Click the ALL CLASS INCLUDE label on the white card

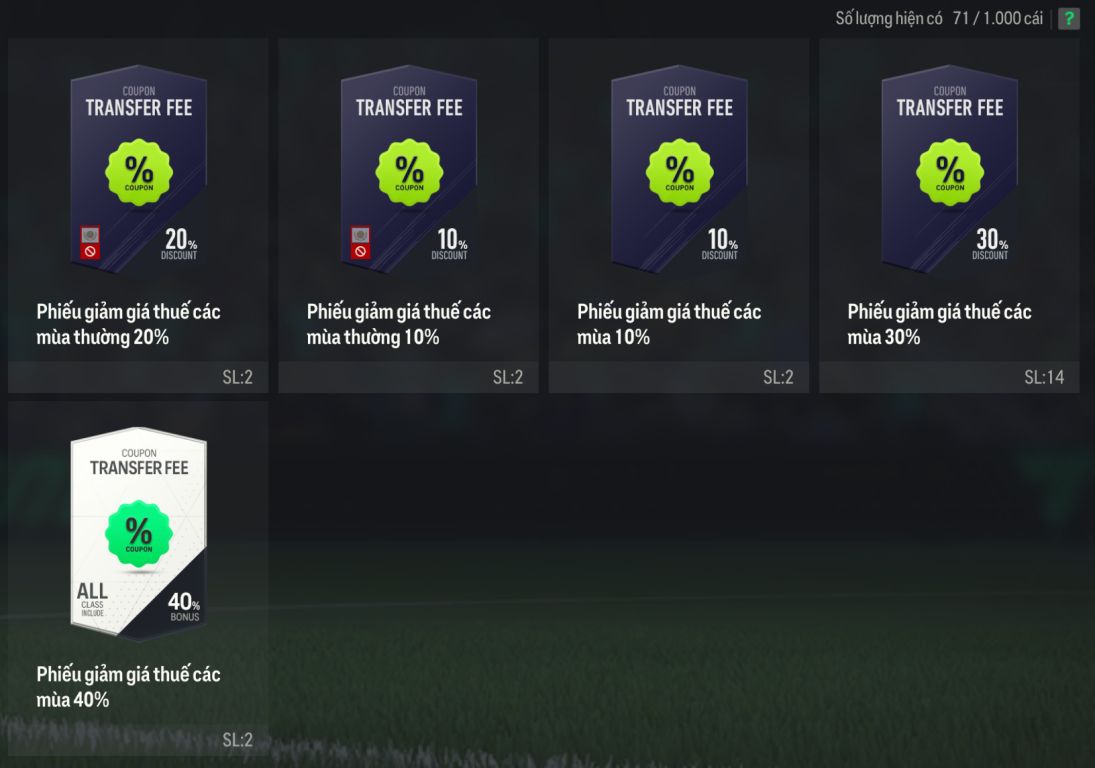tap(92, 600)
